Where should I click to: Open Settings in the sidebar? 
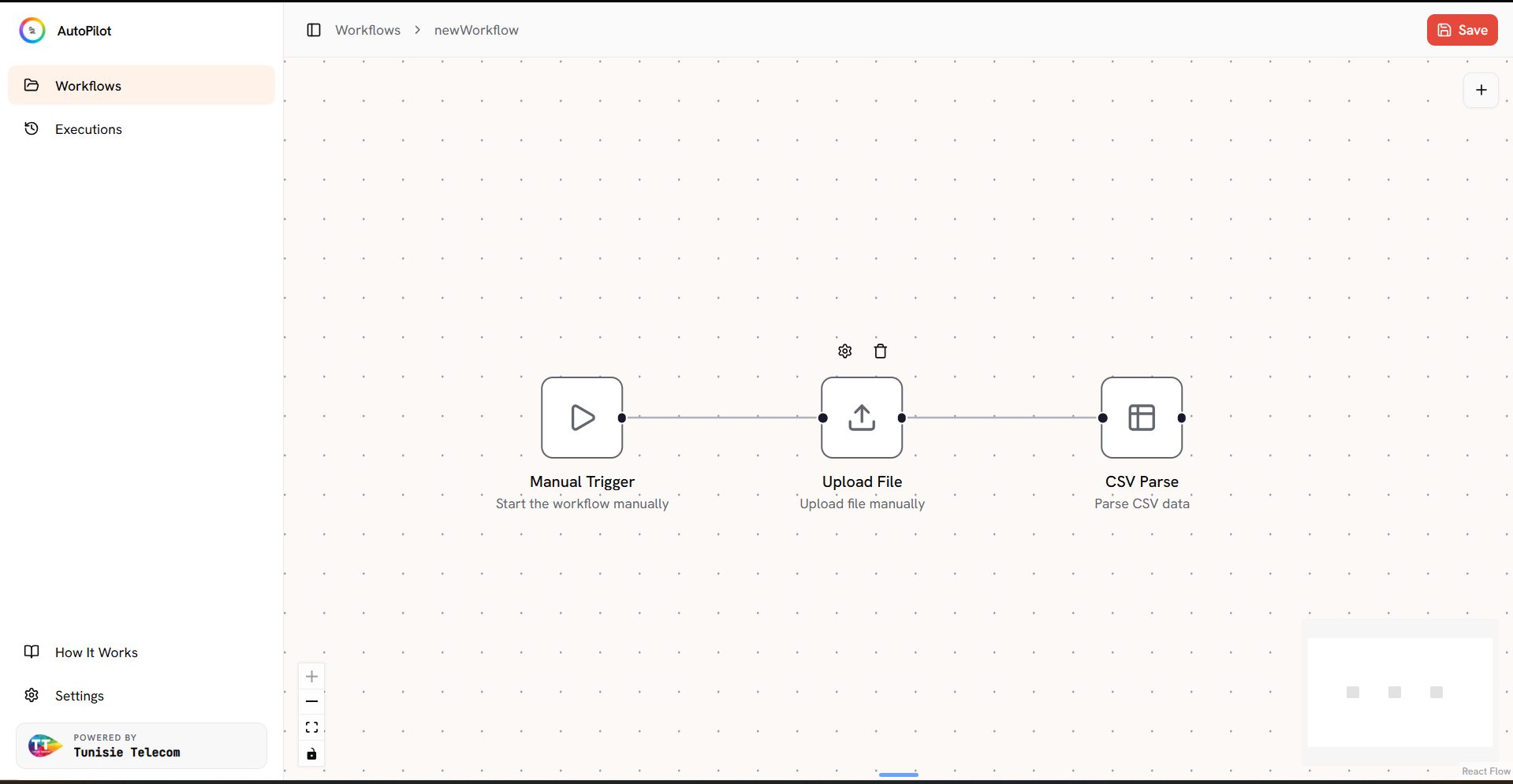point(141,695)
